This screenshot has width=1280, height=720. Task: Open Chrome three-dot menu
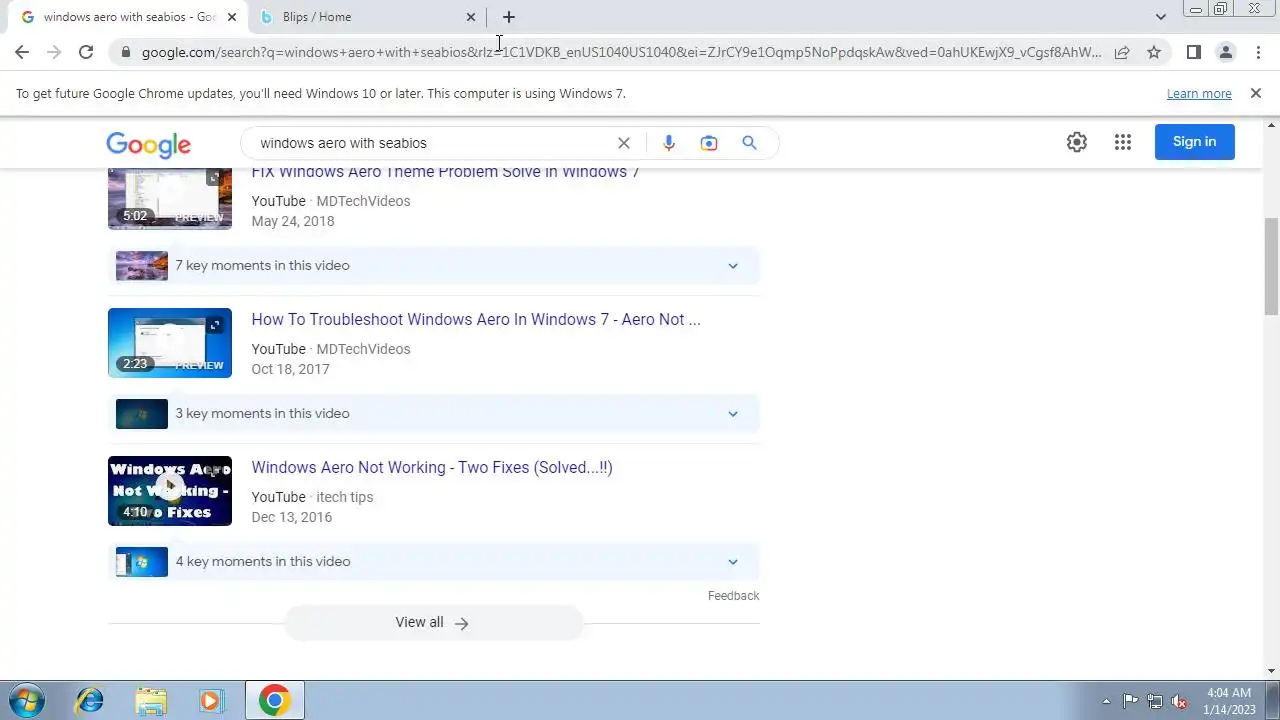(1258, 52)
